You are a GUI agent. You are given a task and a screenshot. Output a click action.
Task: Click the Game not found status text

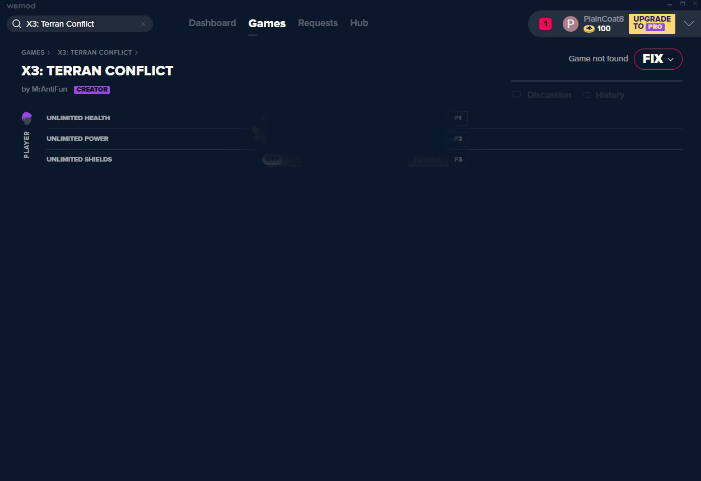598,59
